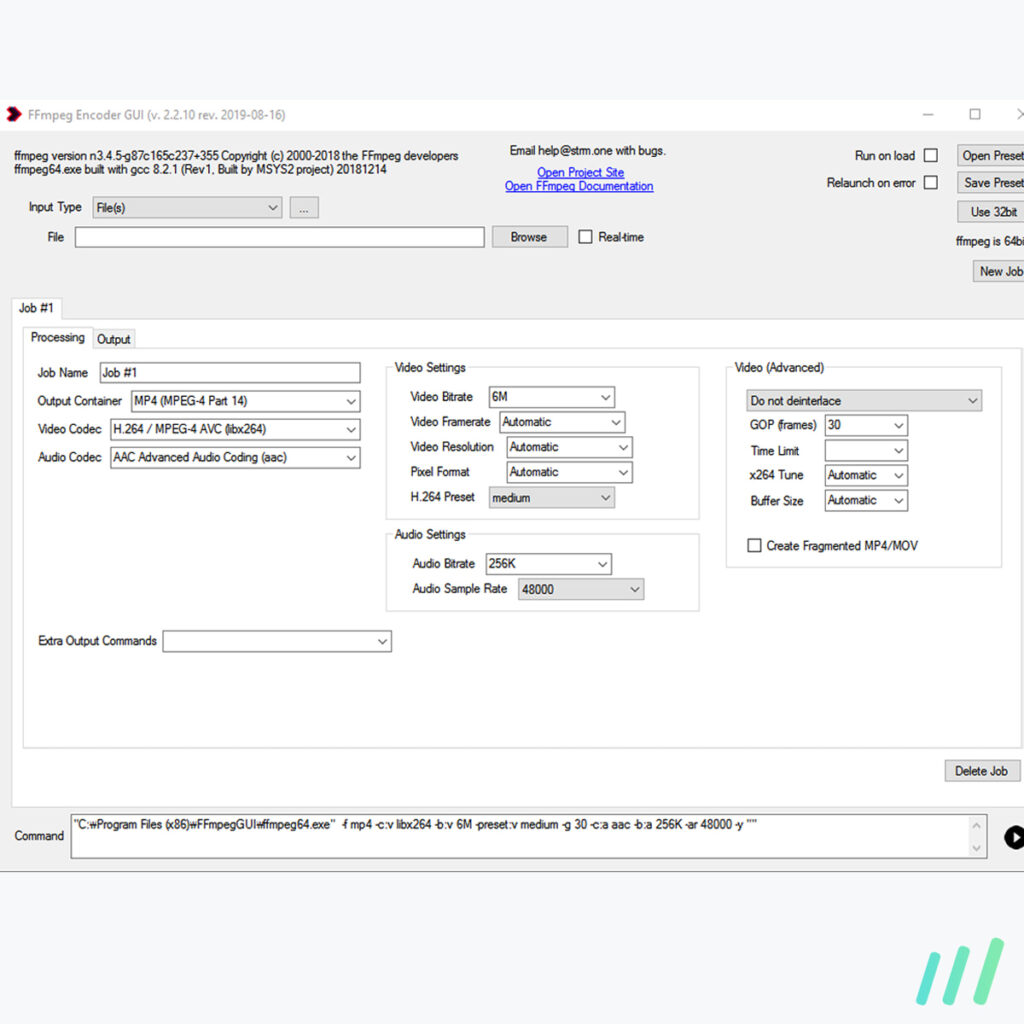Click the Command box scroll-down arrow
The image size is (1024, 1024).
click(x=976, y=848)
